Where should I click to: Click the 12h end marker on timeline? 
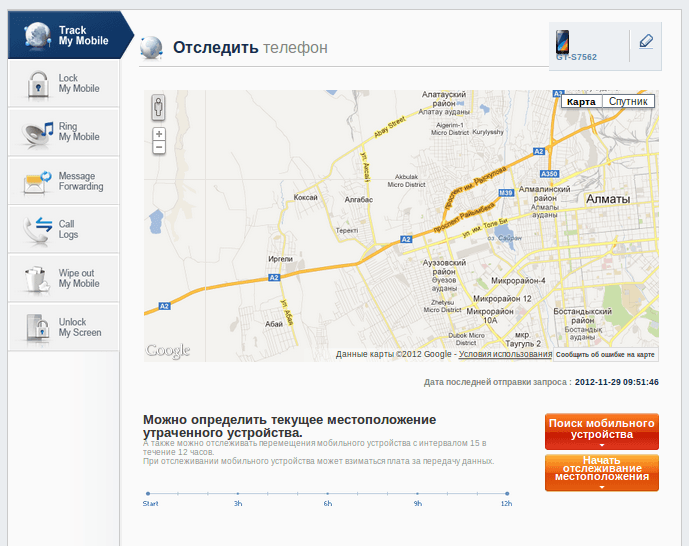(x=507, y=494)
